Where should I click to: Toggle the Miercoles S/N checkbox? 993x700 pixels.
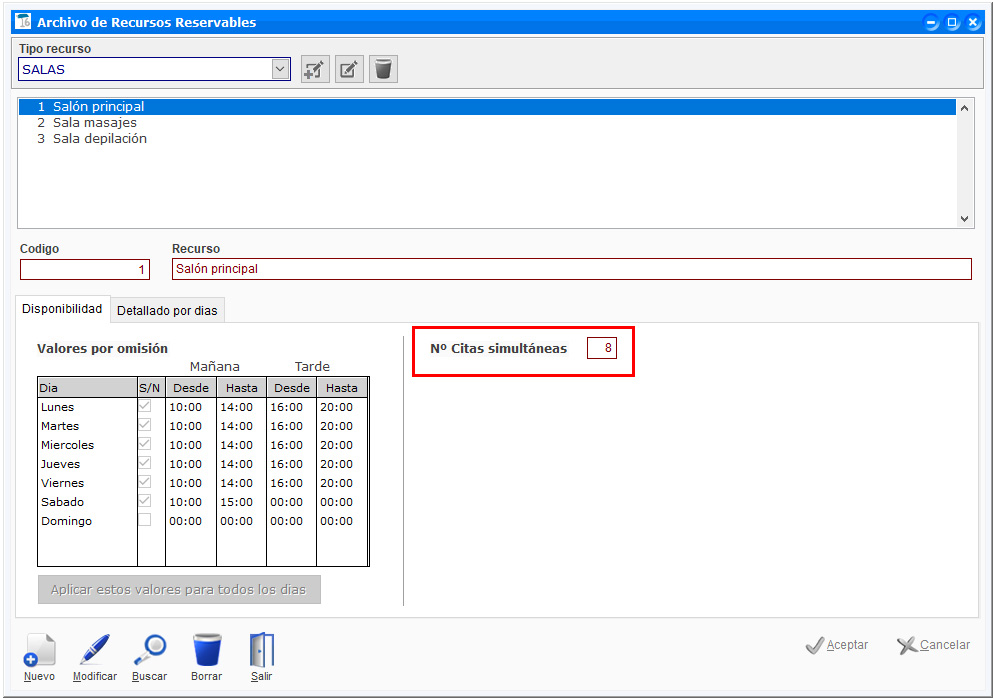point(144,444)
